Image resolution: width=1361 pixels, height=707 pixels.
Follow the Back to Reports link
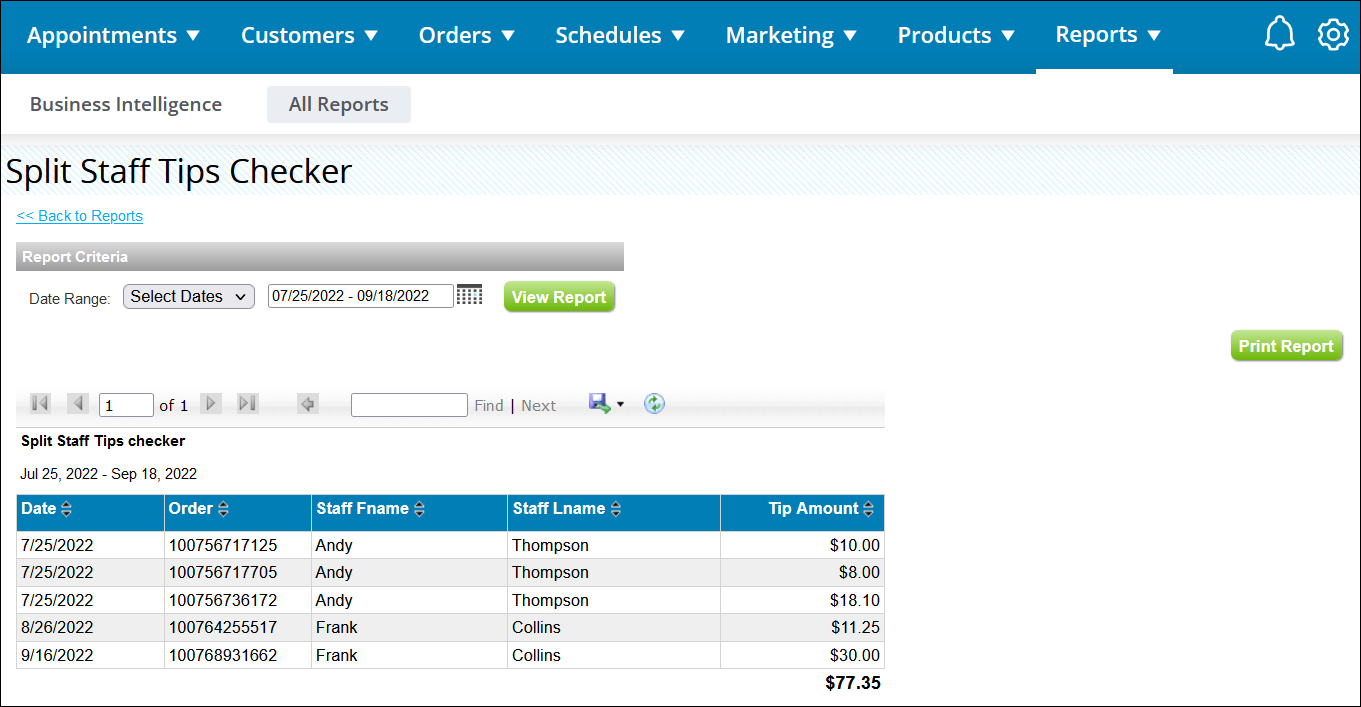[80, 216]
